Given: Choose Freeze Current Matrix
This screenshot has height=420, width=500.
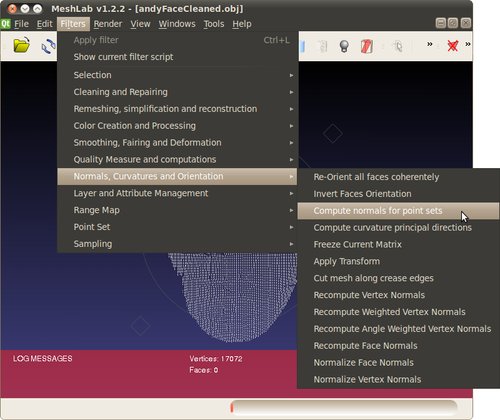Looking at the screenshot, I should click(x=398, y=245).
